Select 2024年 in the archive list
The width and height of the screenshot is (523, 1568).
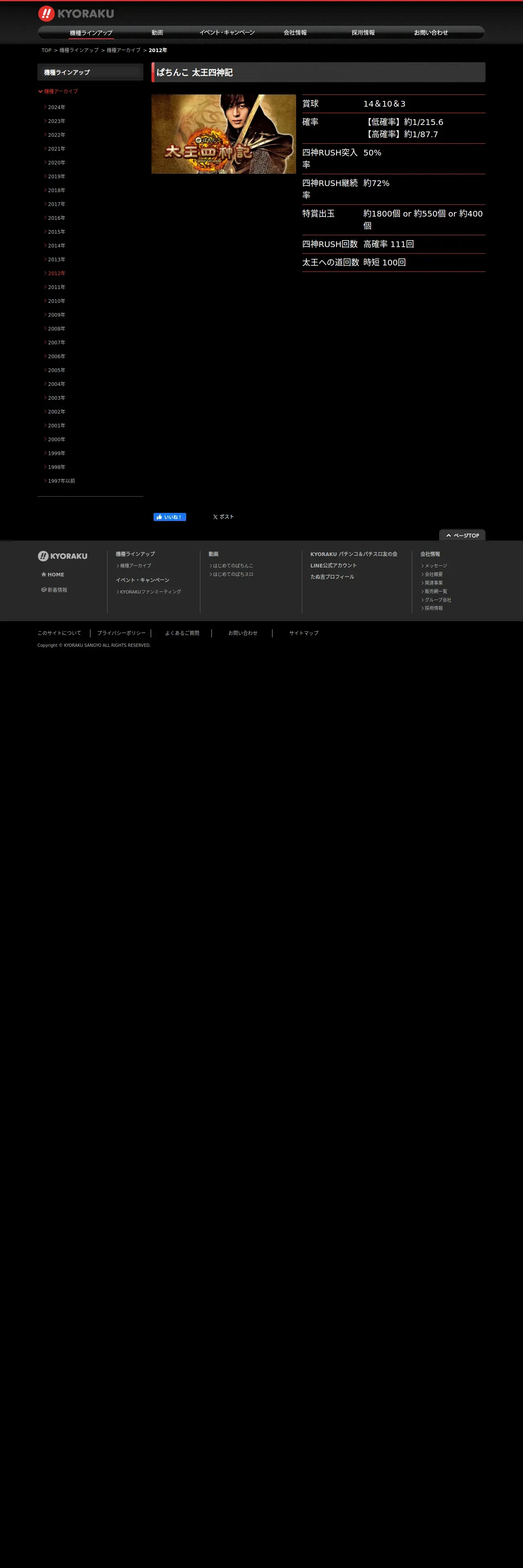click(x=56, y=107)
